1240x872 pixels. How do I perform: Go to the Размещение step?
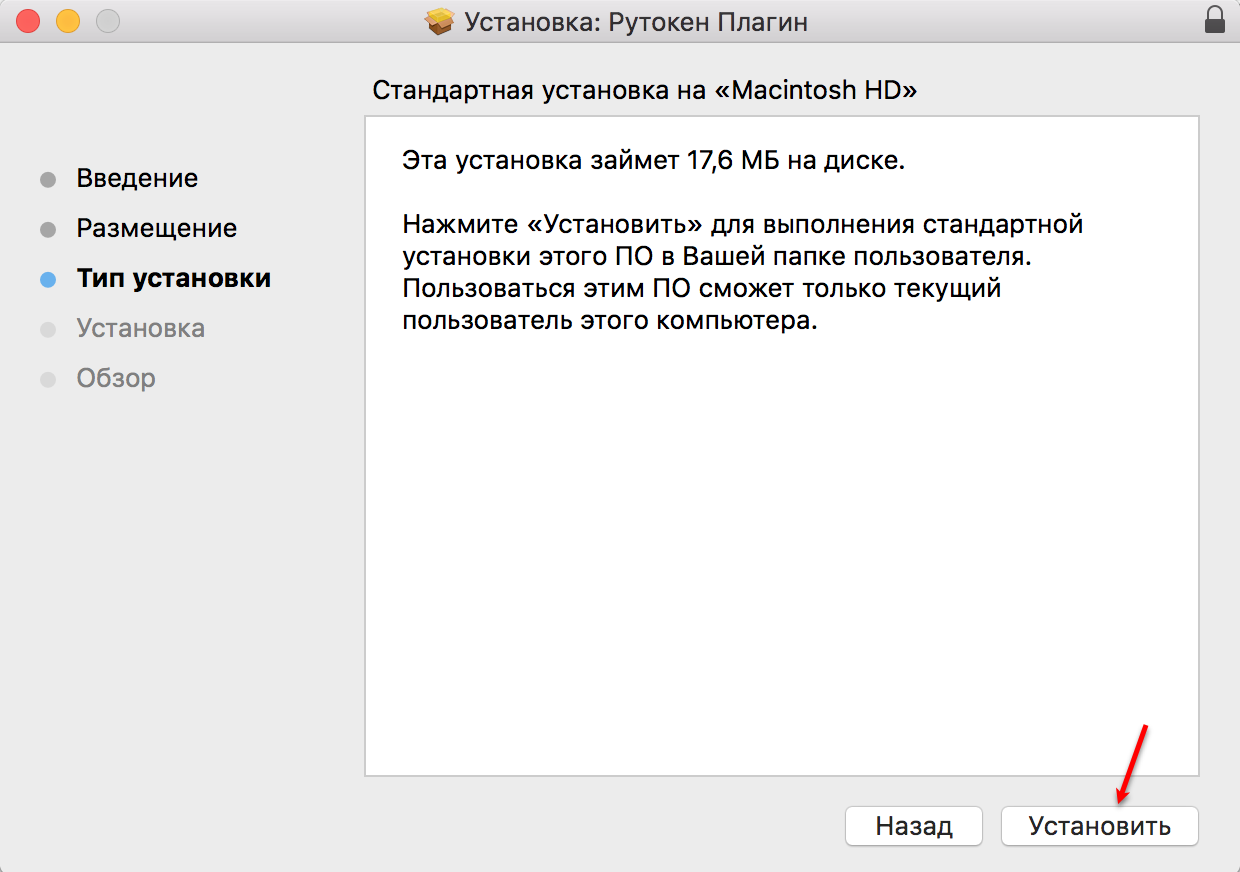tap(156, 229)
